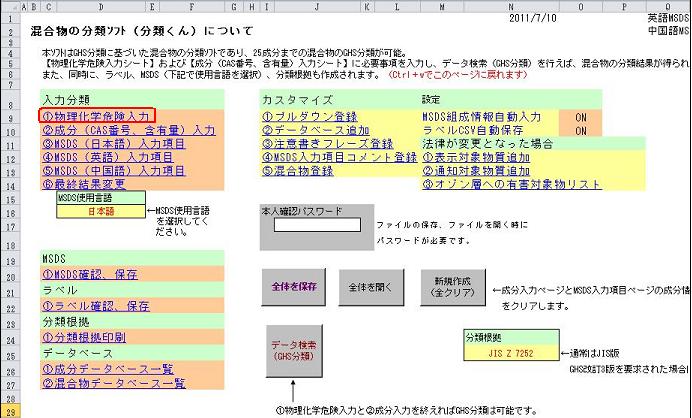Click the 入力分類 section heading

[66, 100]
